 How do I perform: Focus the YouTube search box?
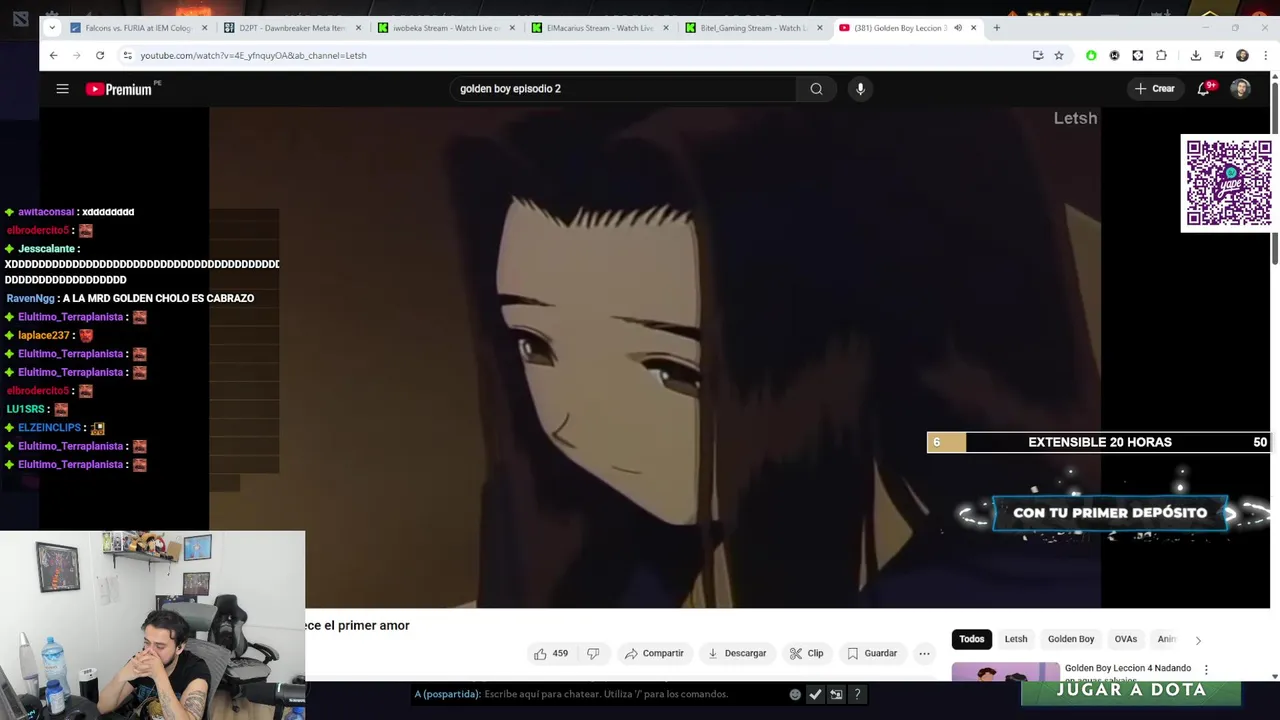(x=622, y=89)
